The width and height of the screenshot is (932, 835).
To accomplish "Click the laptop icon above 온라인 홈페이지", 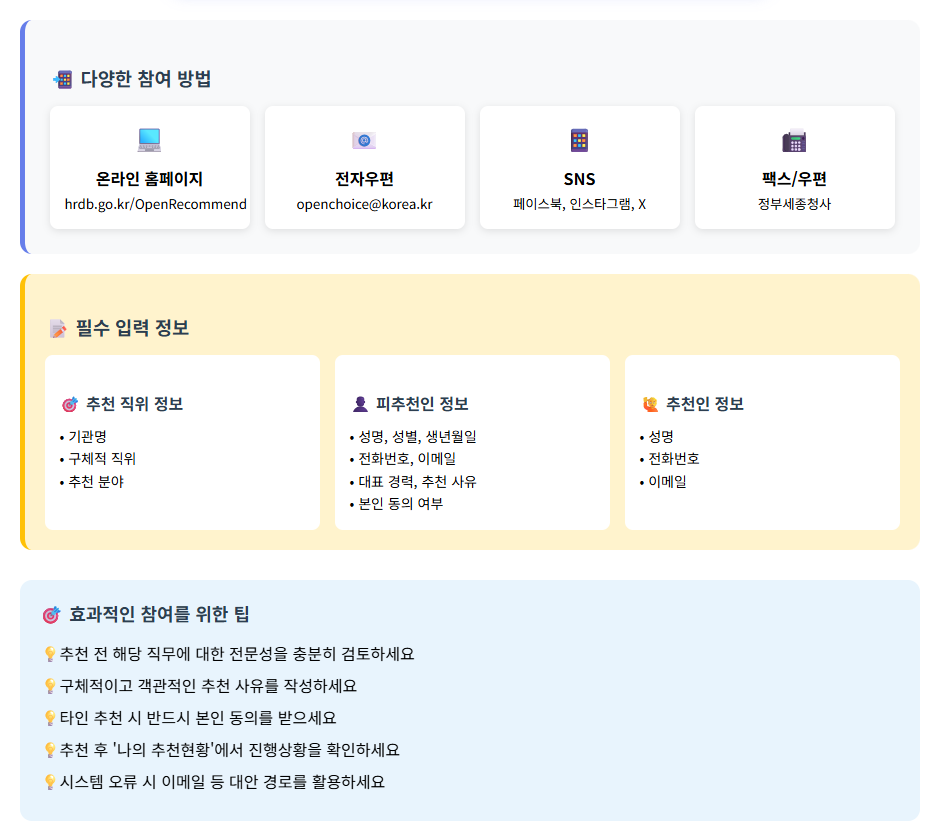I will pyautogui.click(x=149, y=140).
